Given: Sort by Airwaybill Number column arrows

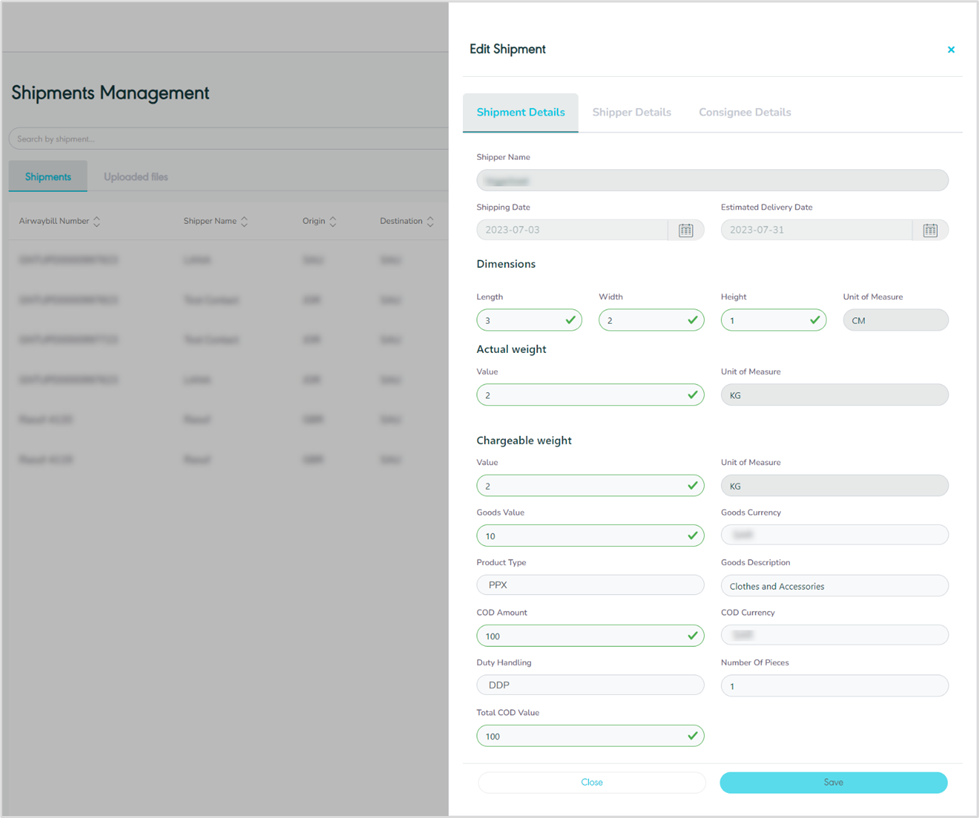Looking at the screenshot, I should pyautogui.click(x=97, y=221).
